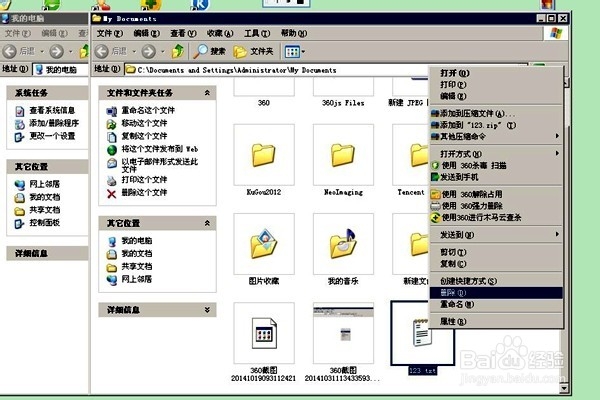
Task: Choose 创建快捷方式 in context menu
Action: click(x=496, y=281)
